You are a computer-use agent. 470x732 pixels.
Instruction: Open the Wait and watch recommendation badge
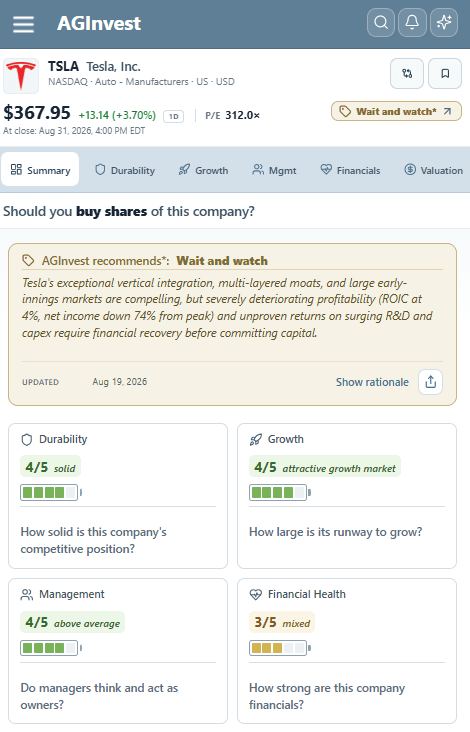(x=396, y=112)
